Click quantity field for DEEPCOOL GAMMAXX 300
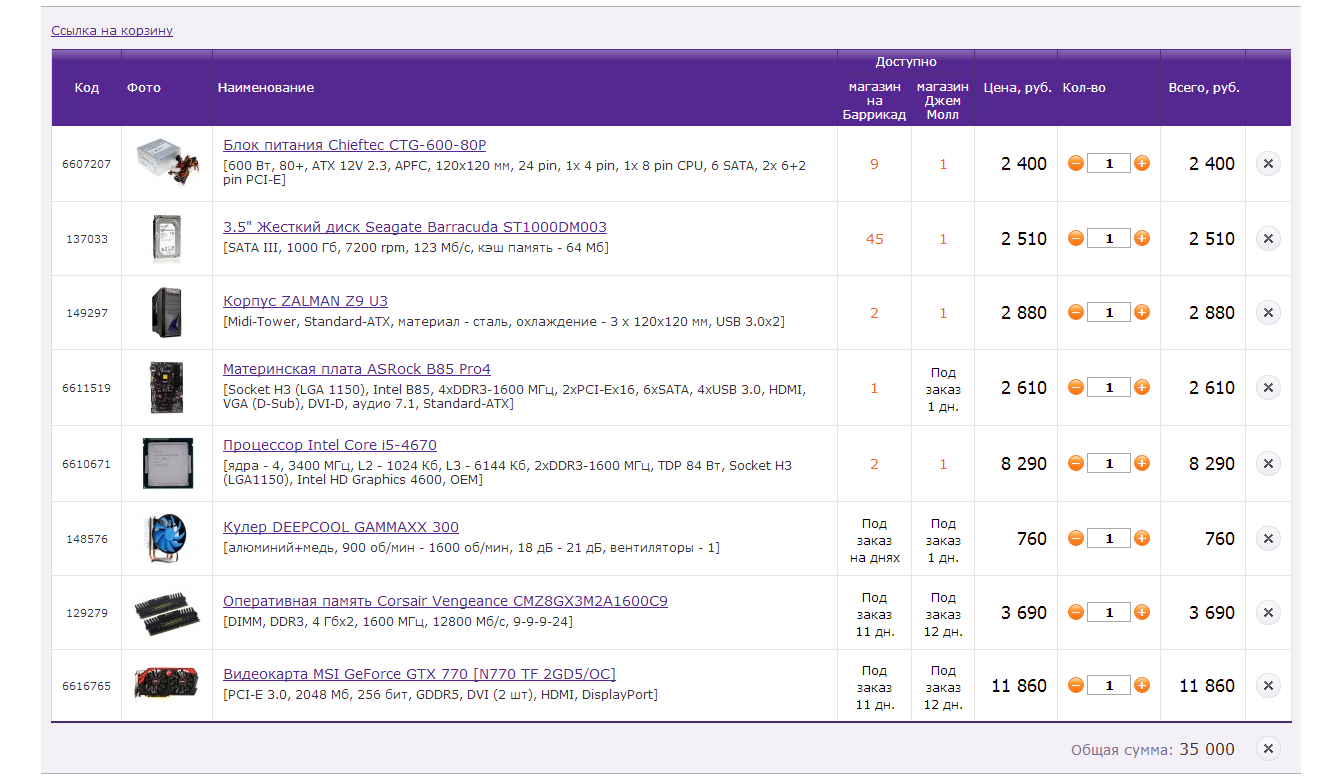Screen dimensions: 1333x781 (1109, 538)
